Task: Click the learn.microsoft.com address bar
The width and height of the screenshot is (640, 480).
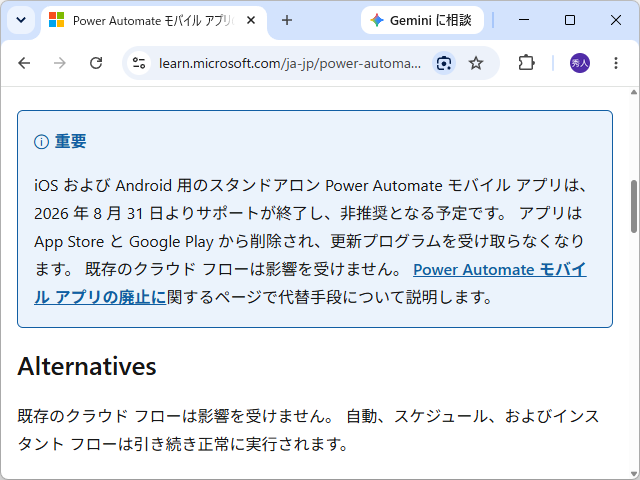Action: pos(290,63)
